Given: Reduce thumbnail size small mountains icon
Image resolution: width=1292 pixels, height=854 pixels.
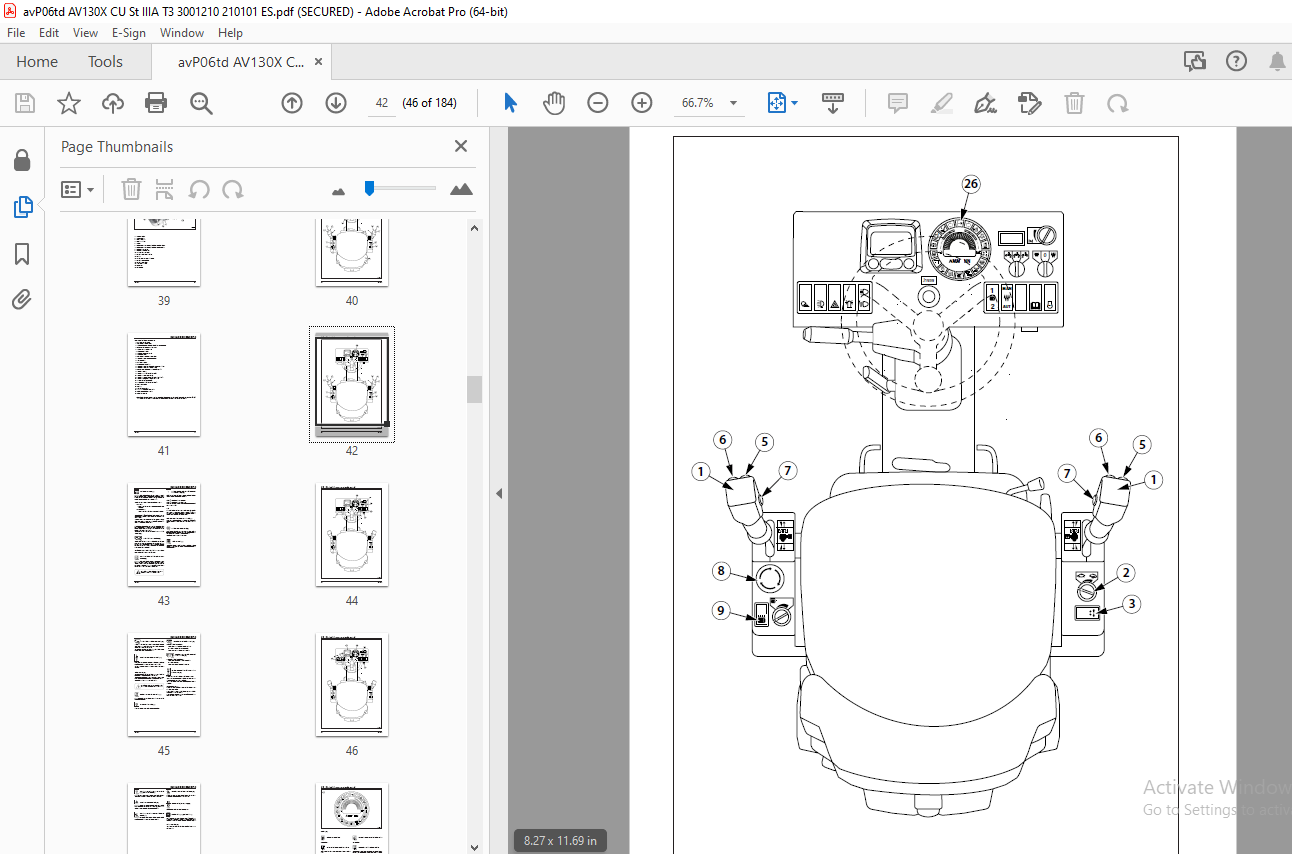Looking at the screenshot, I should click(338, 190).
